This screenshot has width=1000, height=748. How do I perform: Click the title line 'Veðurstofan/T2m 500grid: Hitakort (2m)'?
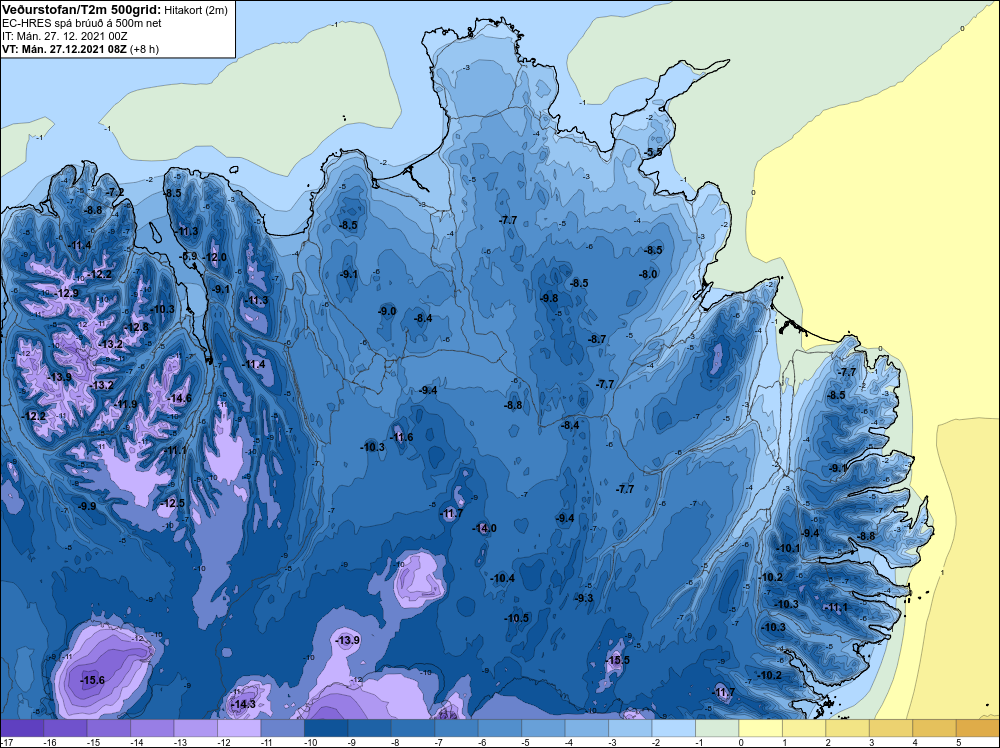(114, 10)
